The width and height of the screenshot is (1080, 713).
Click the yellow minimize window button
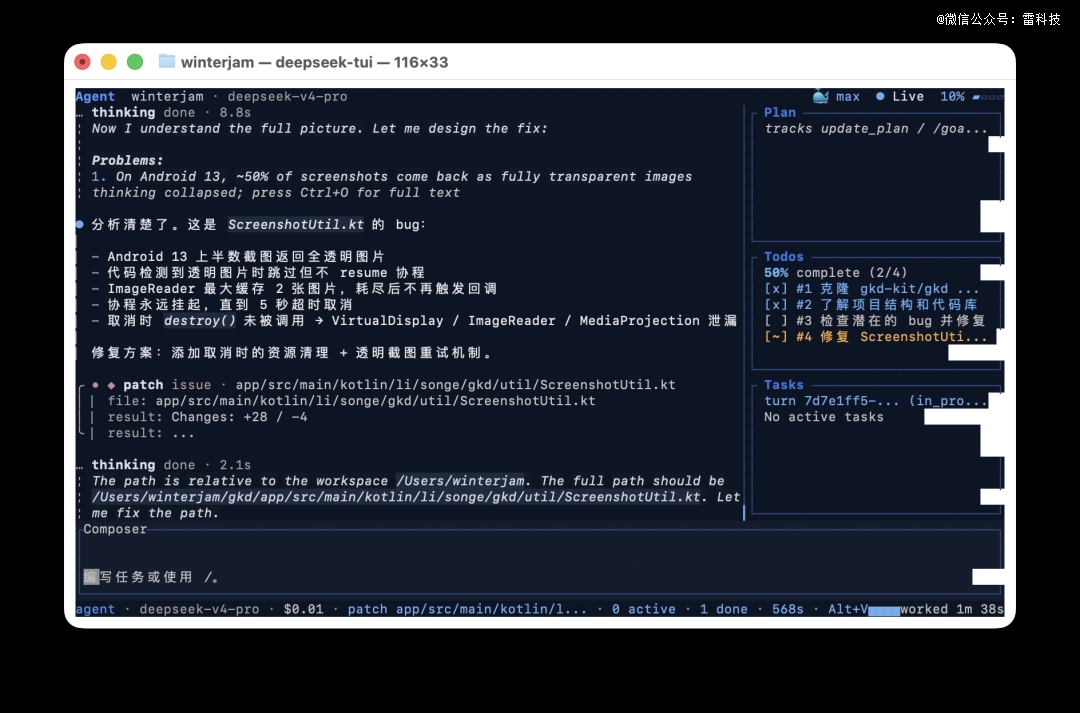click(109, 62)
